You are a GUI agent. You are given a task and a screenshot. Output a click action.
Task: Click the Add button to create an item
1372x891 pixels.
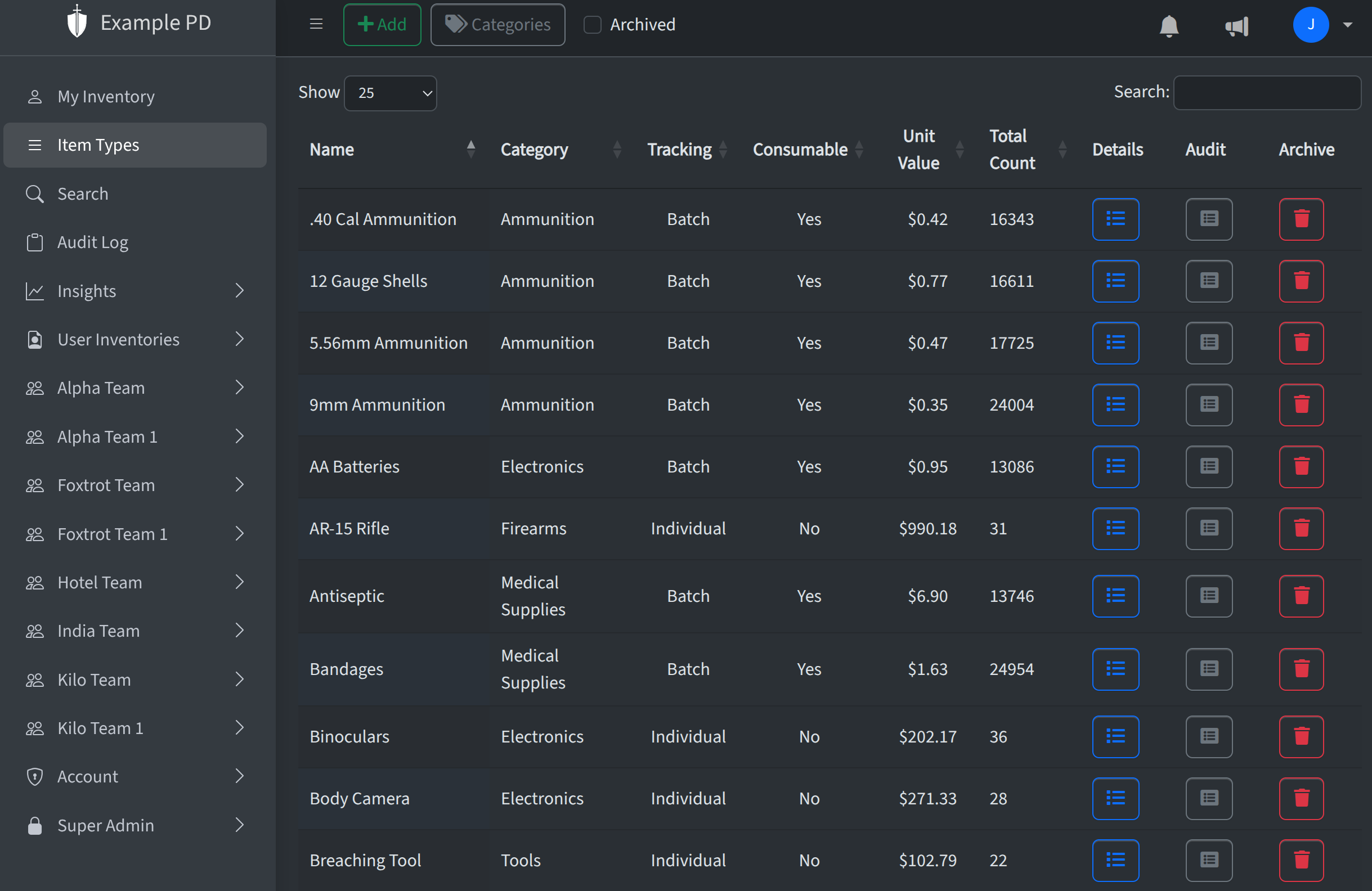click(x=382, y=24)
